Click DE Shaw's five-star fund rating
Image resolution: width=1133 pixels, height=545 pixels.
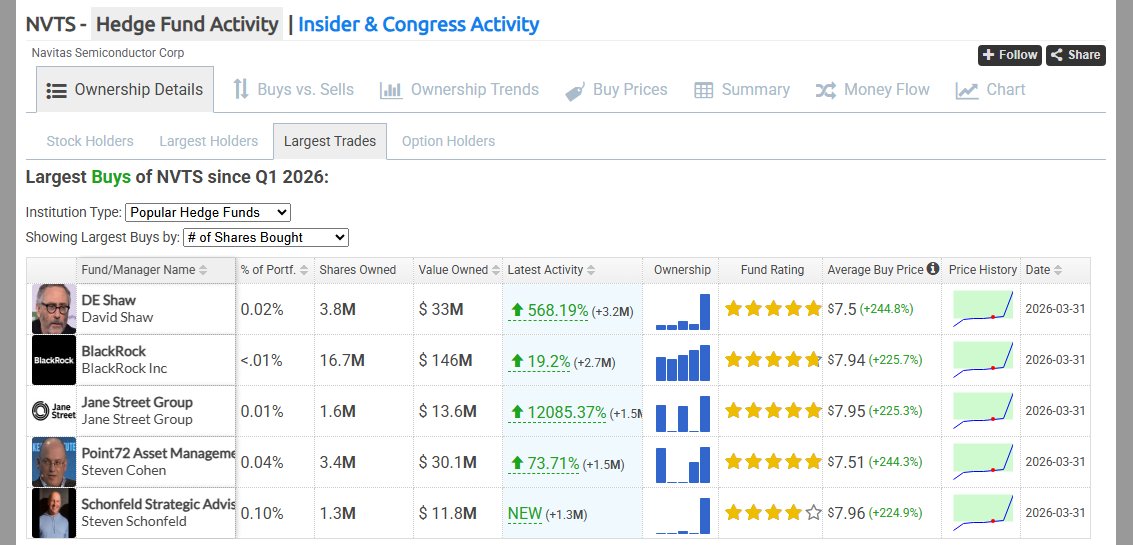[x=773, y=309]
